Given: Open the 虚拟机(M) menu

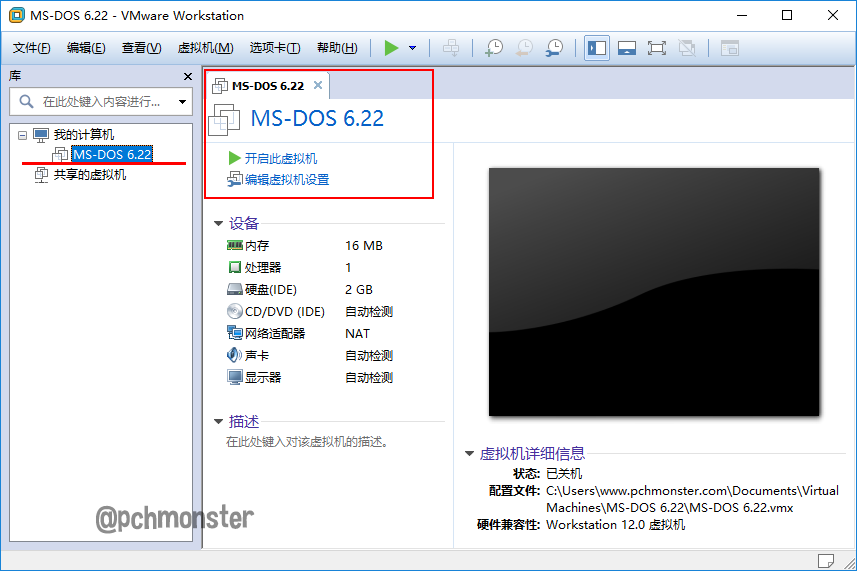Looking at the screenshot, I should click(206, 48).
